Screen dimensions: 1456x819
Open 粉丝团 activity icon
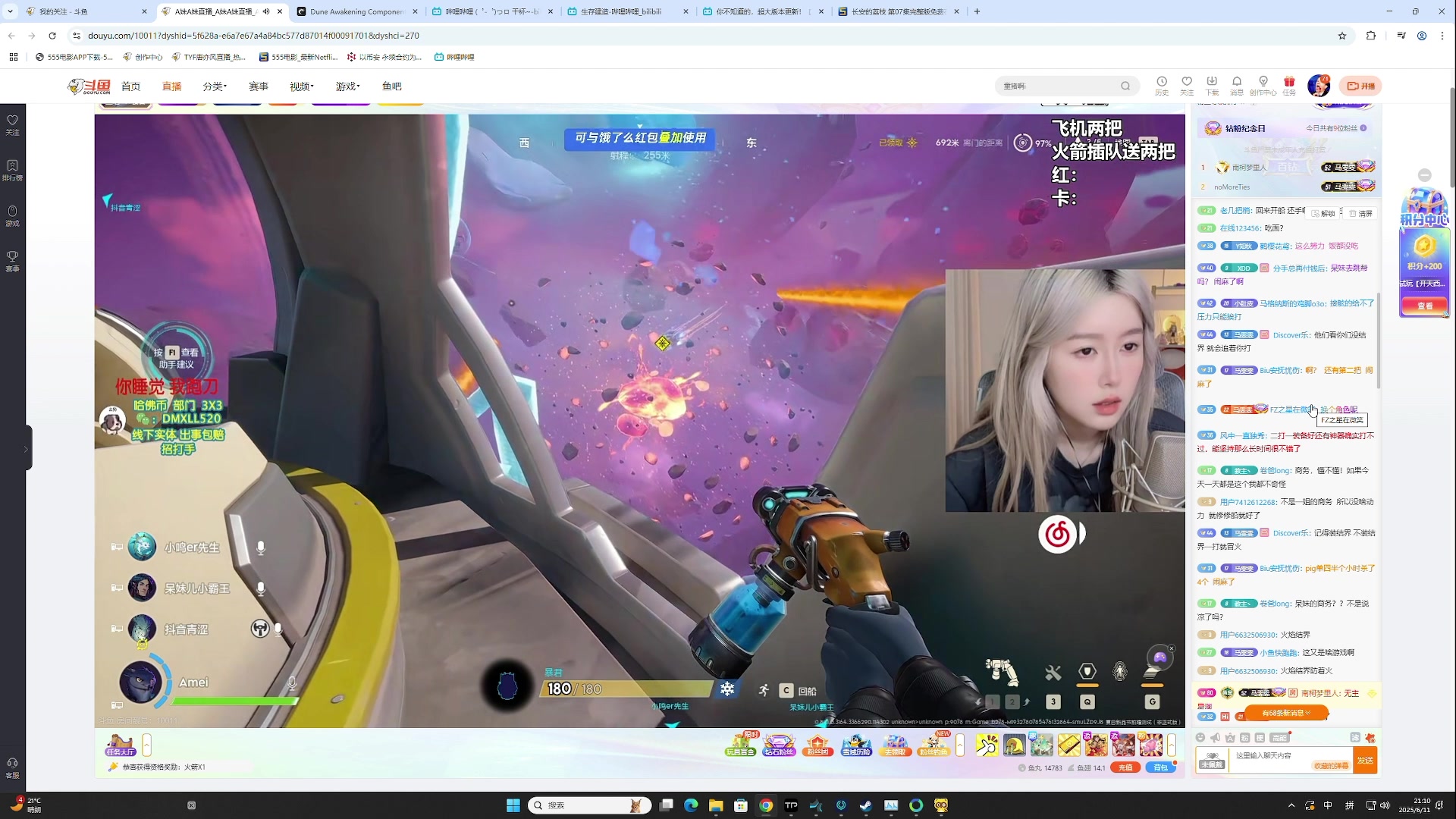coord(817,745)
